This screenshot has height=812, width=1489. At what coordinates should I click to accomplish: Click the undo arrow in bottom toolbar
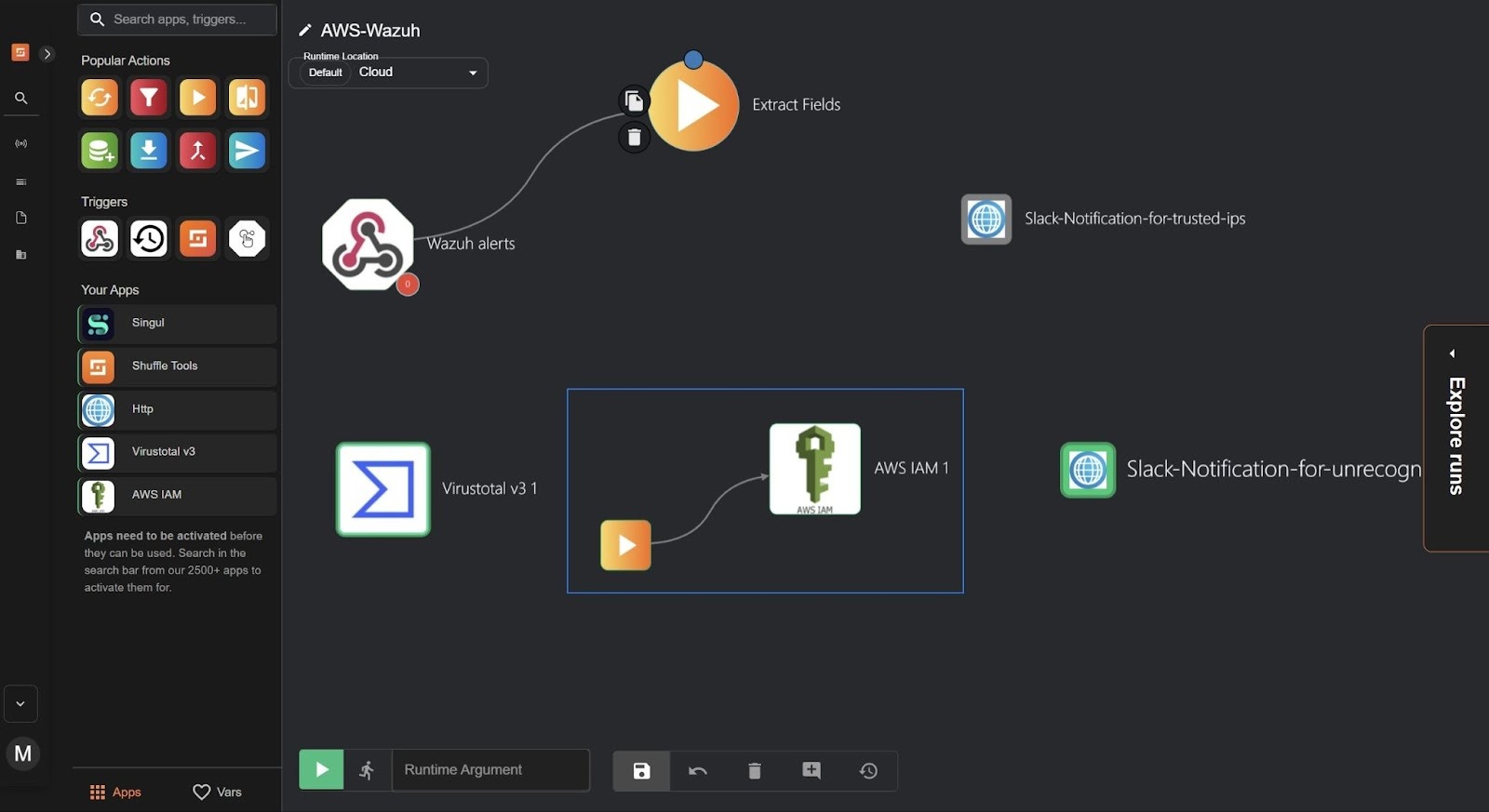pos(698,771)
